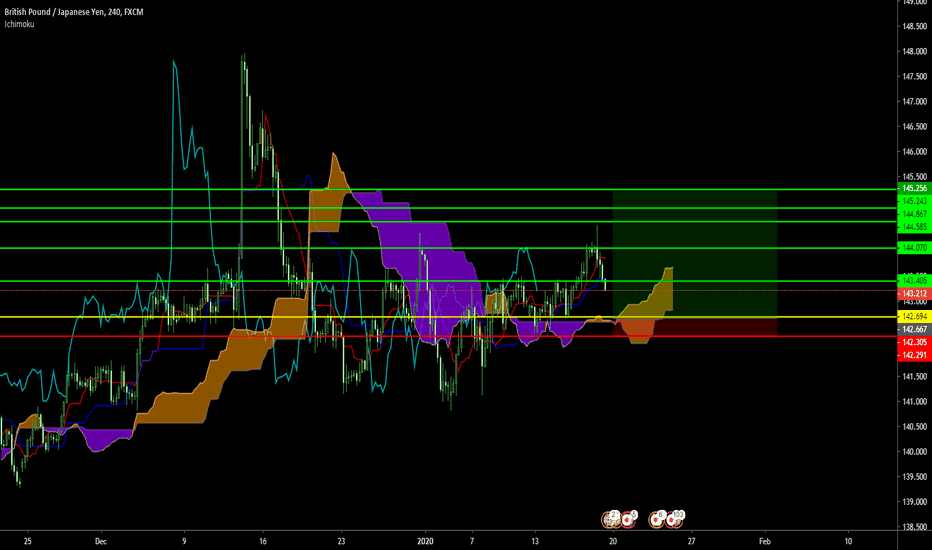Open the event marker with badge 5
The image size is (932, 550).
point(629,518)
